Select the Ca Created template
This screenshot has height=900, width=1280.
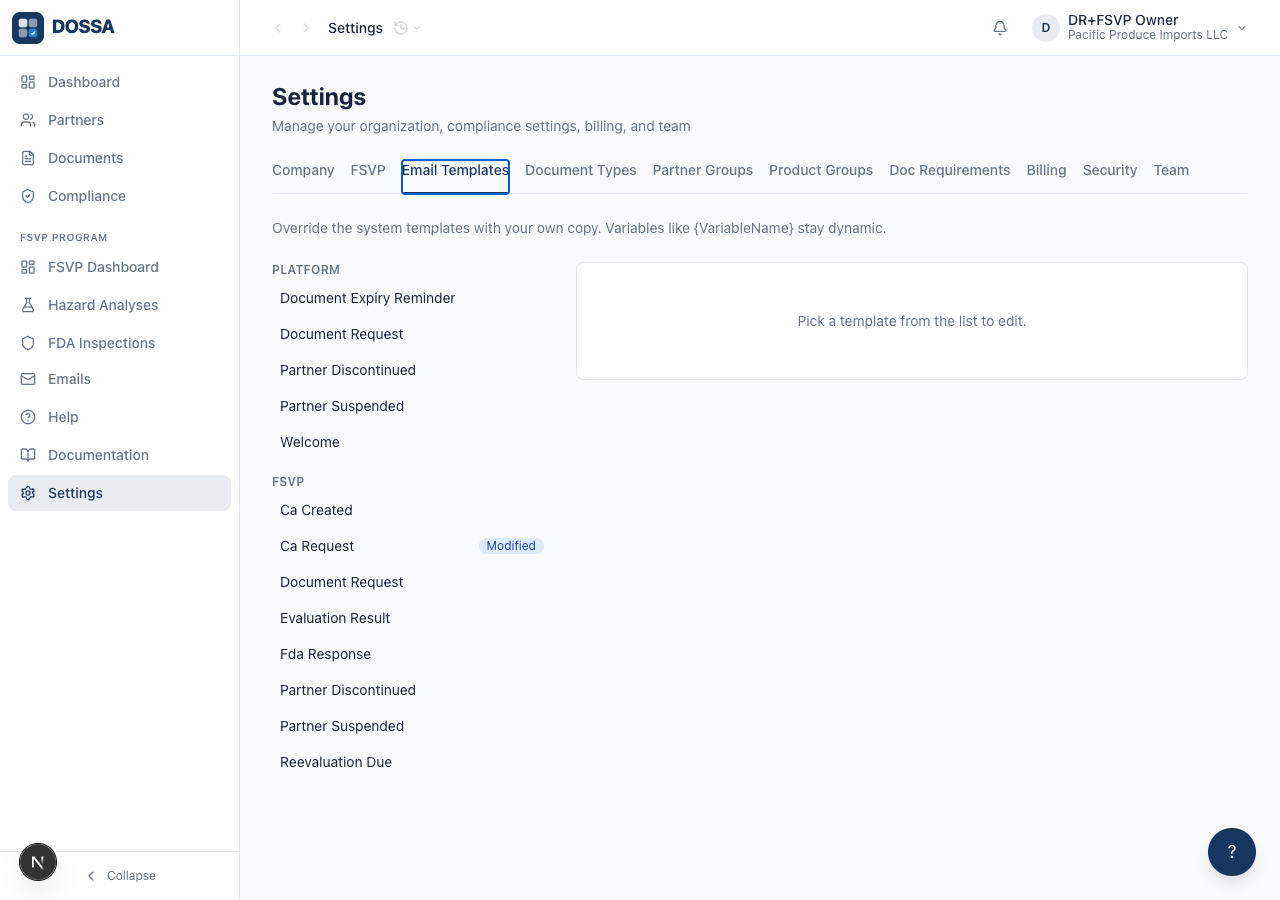point(412,510)
